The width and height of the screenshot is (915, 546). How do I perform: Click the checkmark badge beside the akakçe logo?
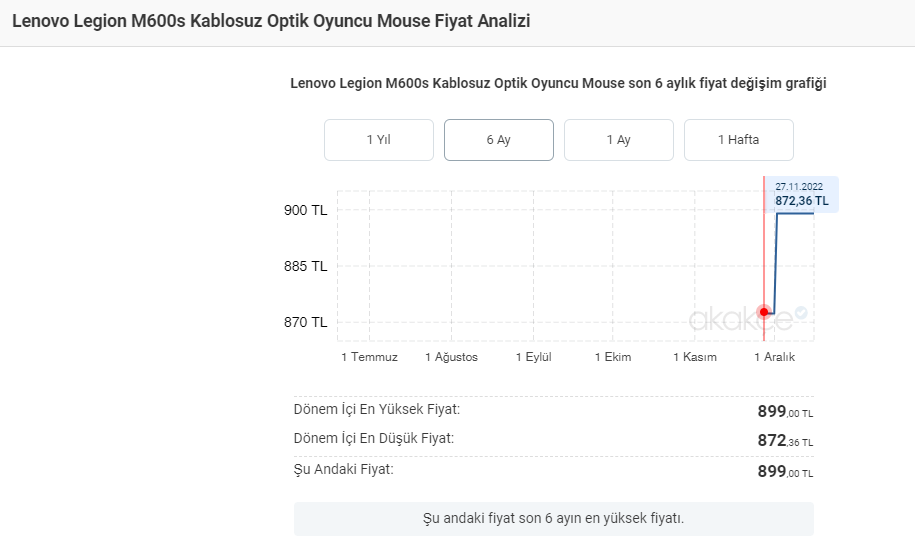pos(800,313)
